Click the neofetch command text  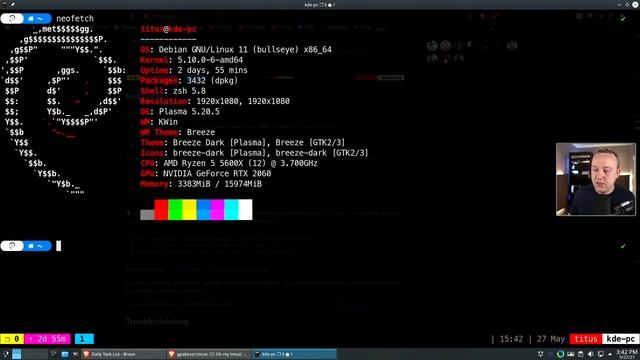[x=75, y=18]
